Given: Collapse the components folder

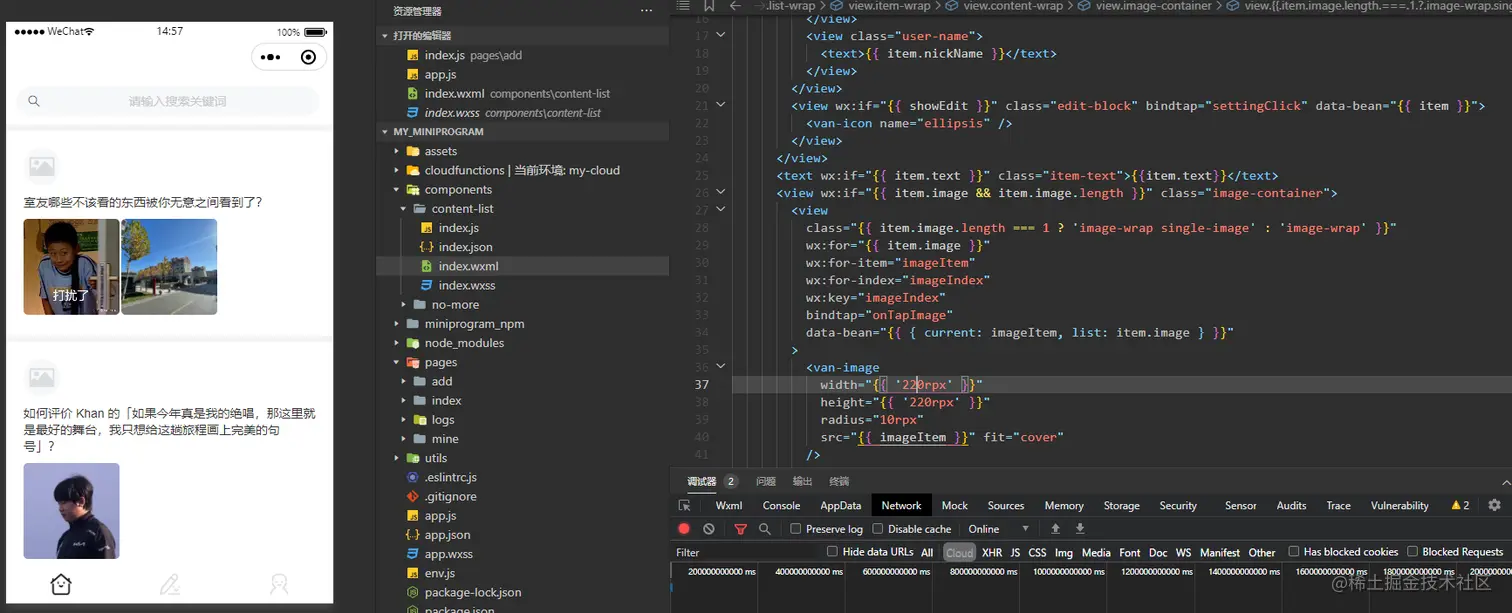Looking at the screenshot, I should (397, 189).
